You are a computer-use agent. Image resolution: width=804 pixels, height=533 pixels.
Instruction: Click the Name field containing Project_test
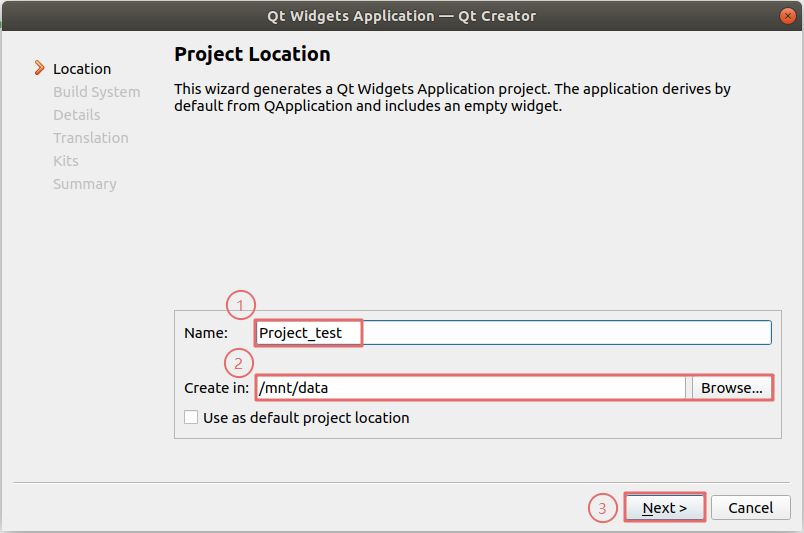coord(512,333)
